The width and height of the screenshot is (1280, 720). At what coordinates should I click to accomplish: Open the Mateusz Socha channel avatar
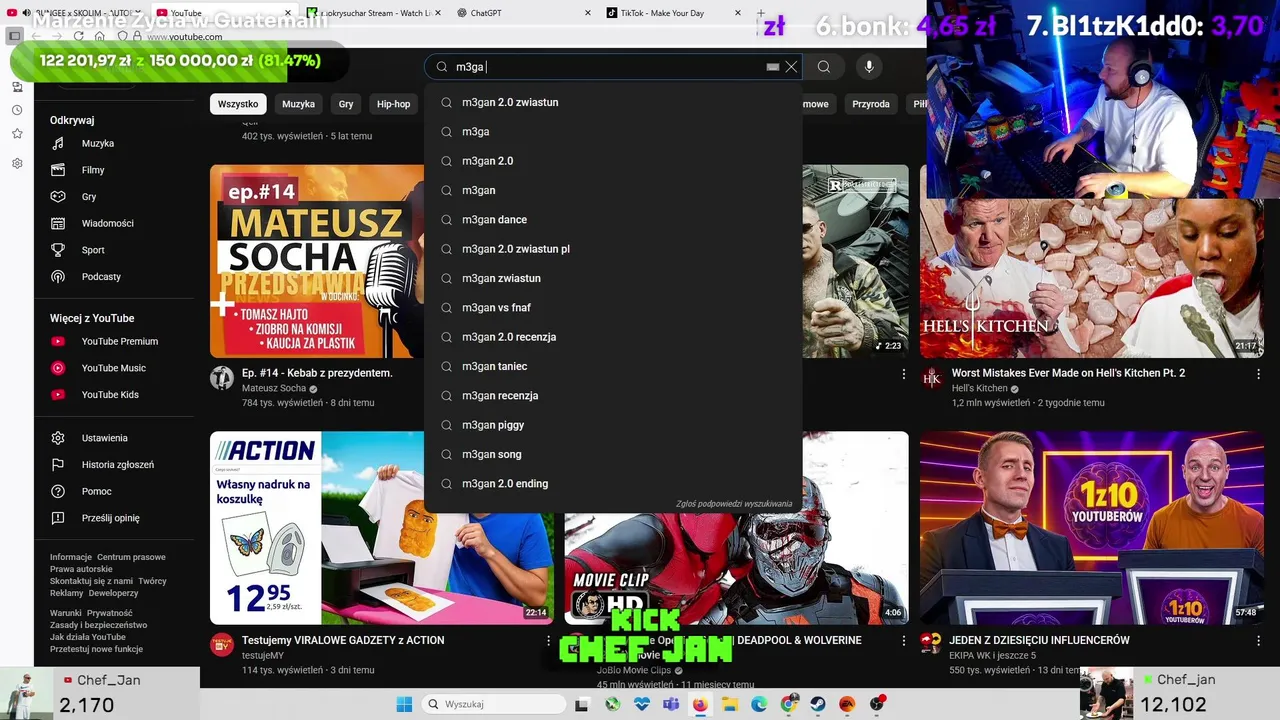point(222,379)
